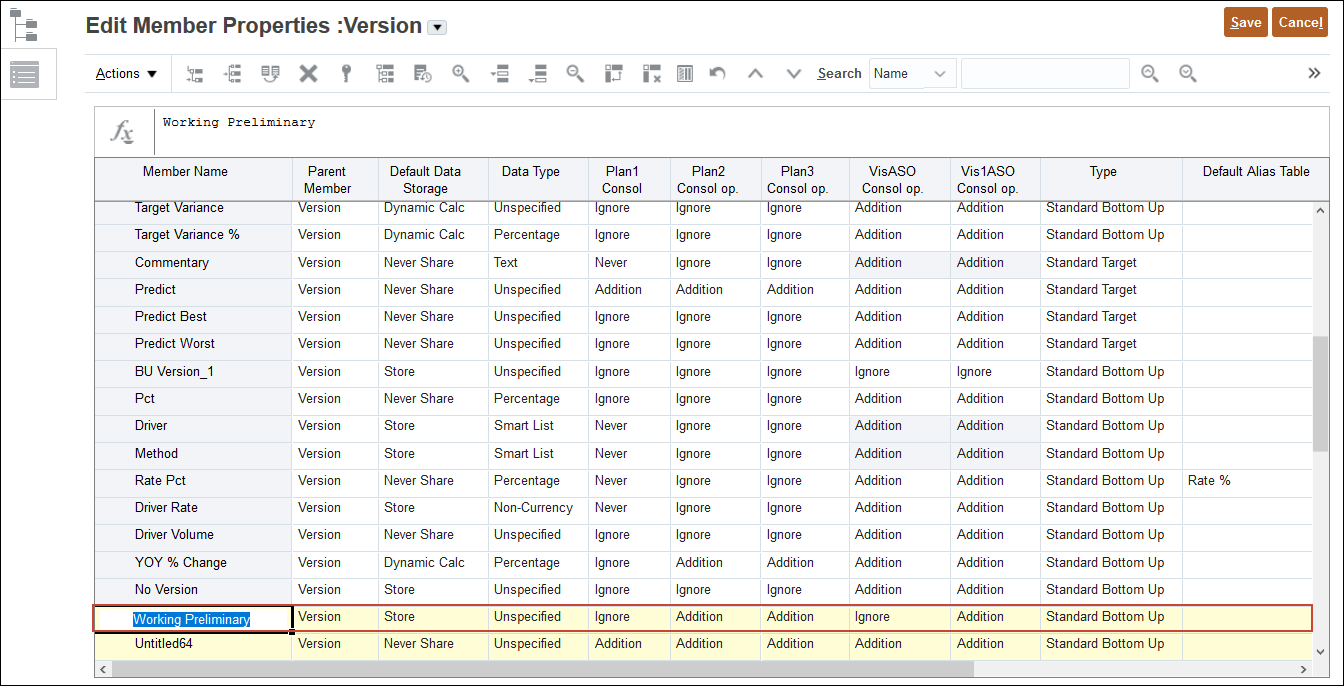1344x686 pixels.
Task: Click the Add Sibling toolbar icon
Action: click(232, 73)
